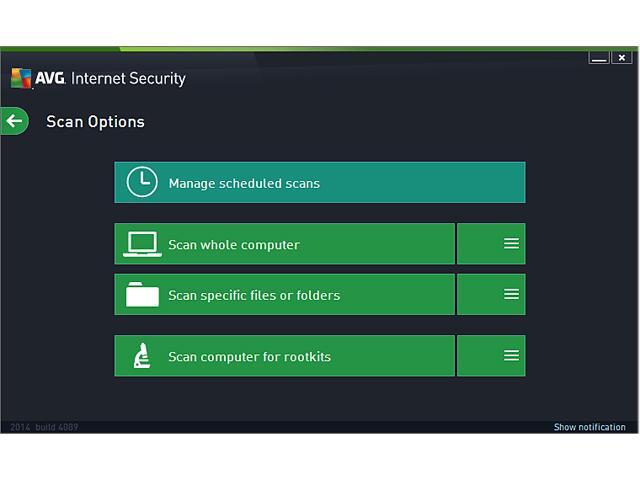Image resolution: width=640 pixels, height=480 pixels.
Task: Open settings menu for rootkit scan
Action: tap(511, 356)
